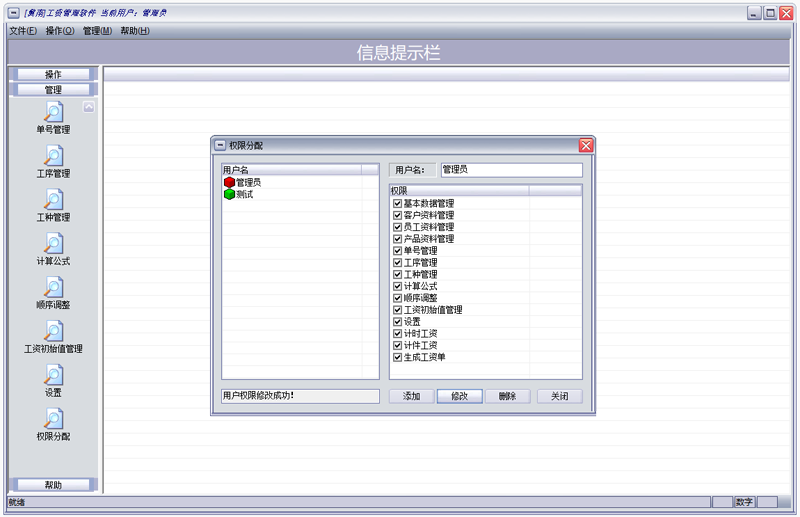This screenshot has height=517, width=800.
Task: Open the 管理(M) menu
Action: pyautogui.click(x=97, y=31)
